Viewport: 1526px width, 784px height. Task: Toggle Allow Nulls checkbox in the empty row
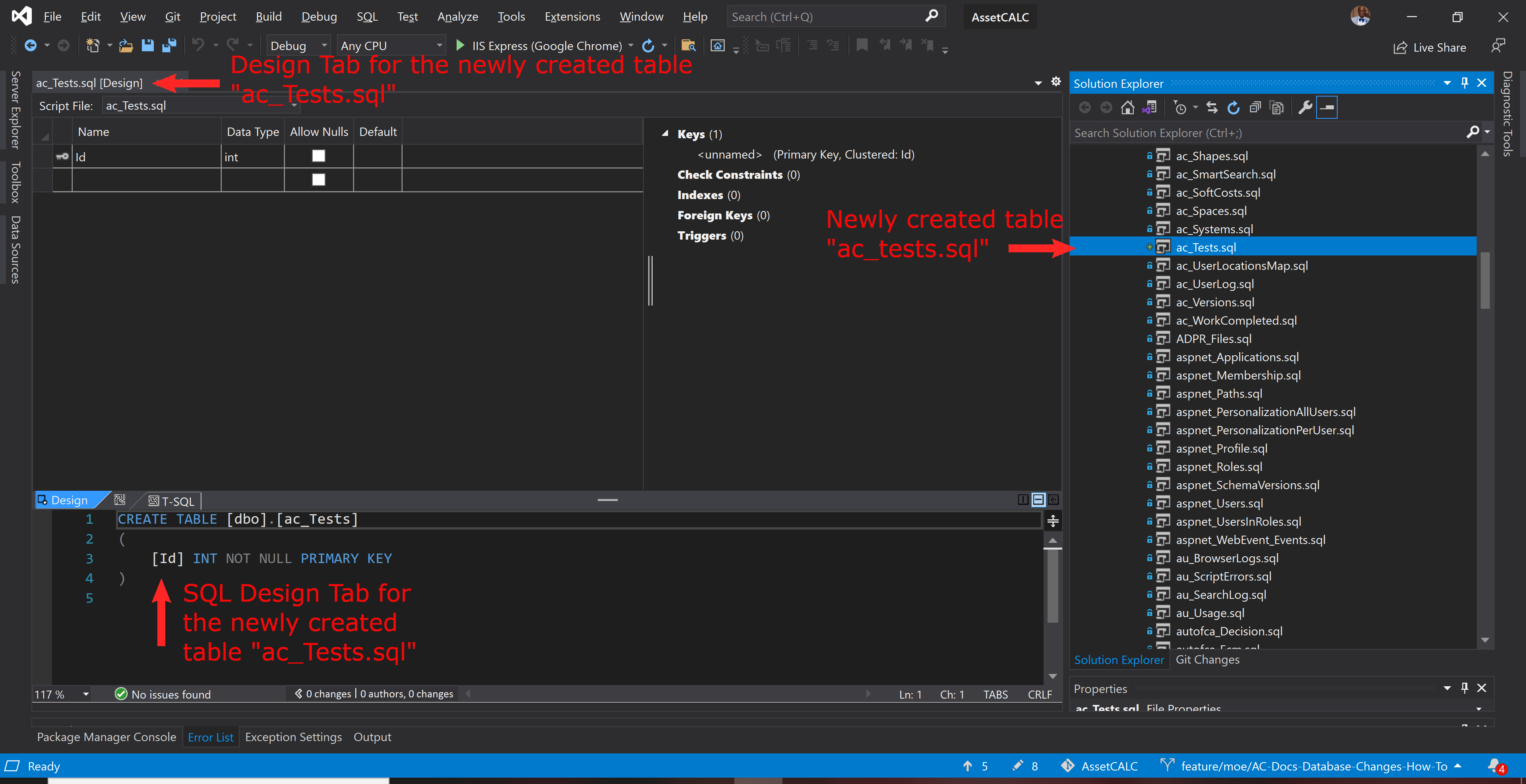point(319,180)
